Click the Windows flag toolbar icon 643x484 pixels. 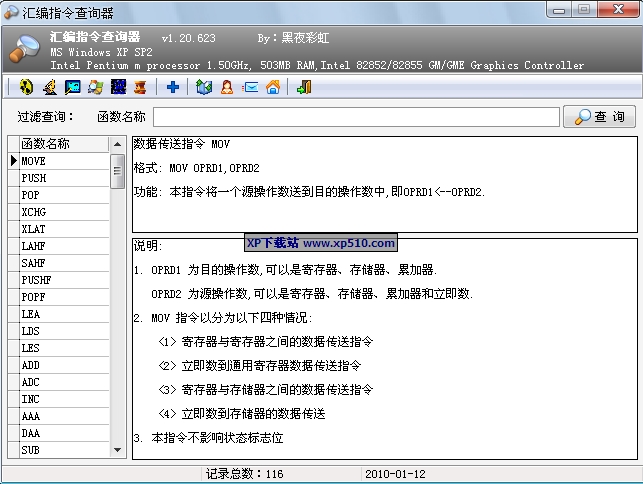point(95,87)
